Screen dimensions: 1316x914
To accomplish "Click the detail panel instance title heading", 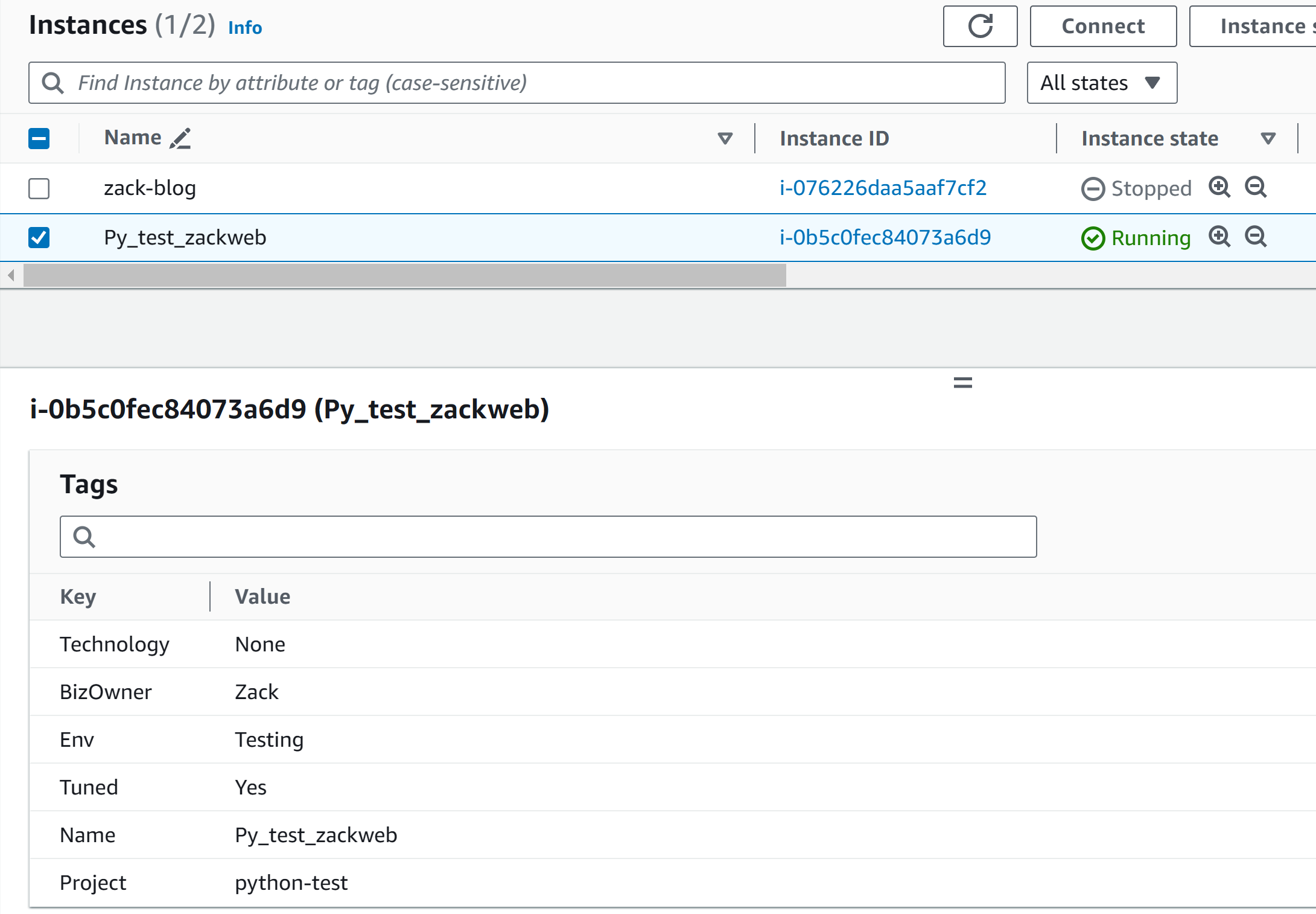I will point(290,409).
